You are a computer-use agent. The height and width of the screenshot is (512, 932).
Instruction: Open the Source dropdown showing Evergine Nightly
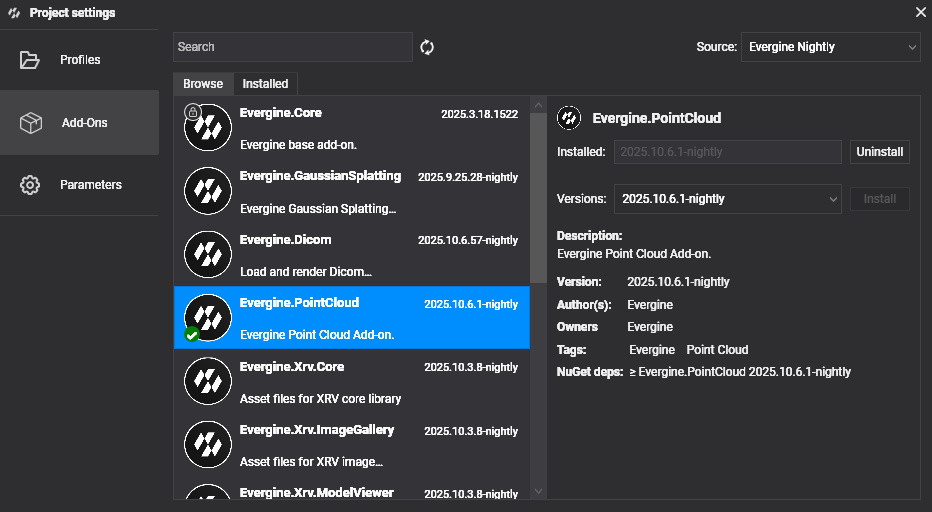click(830, 47)
